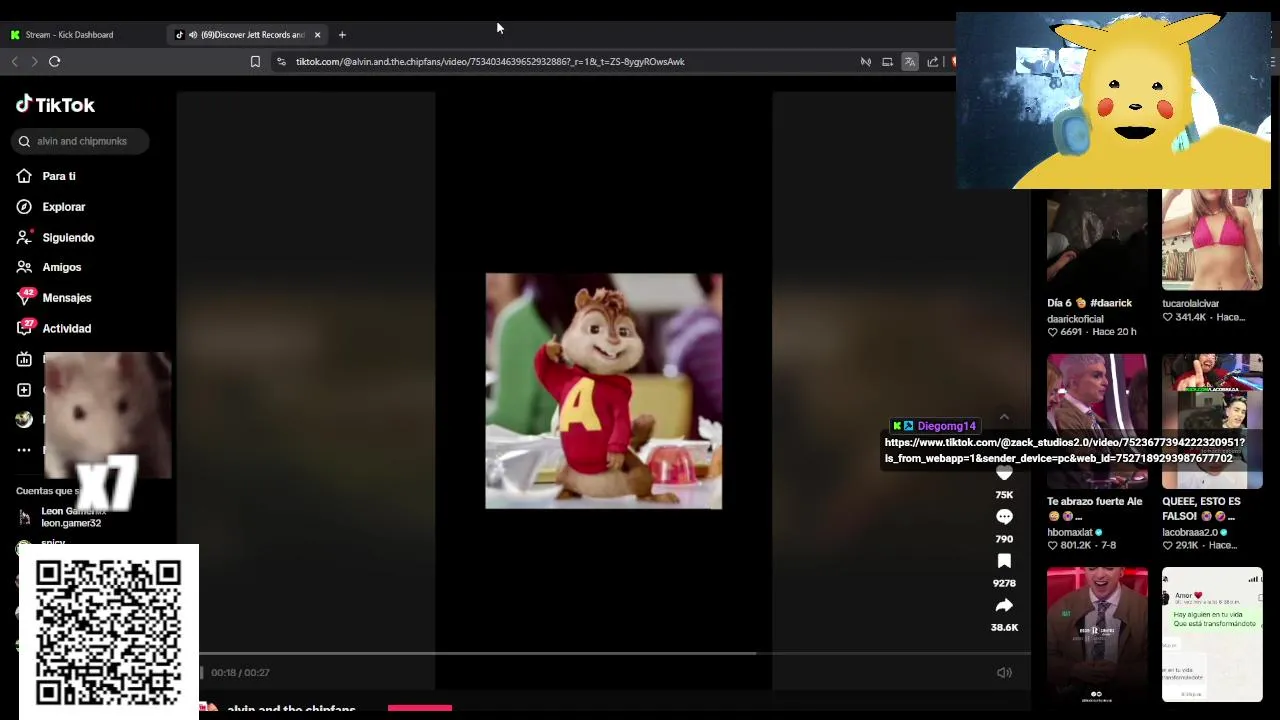Screen dimensions: 1280x720
Task: Open the laughing man in suit thumbnail
Action: [1097, 635]
